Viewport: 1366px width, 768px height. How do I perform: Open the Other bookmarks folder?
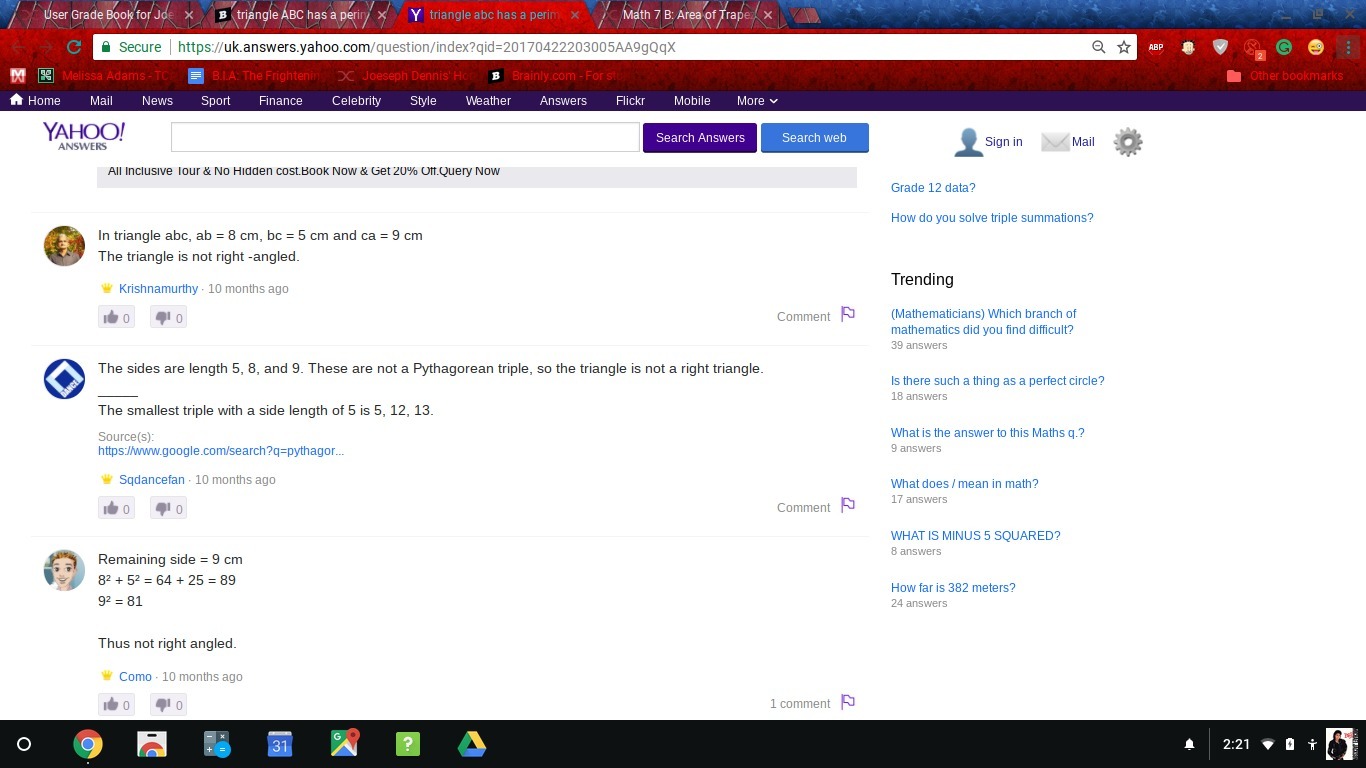[1285, 76]
